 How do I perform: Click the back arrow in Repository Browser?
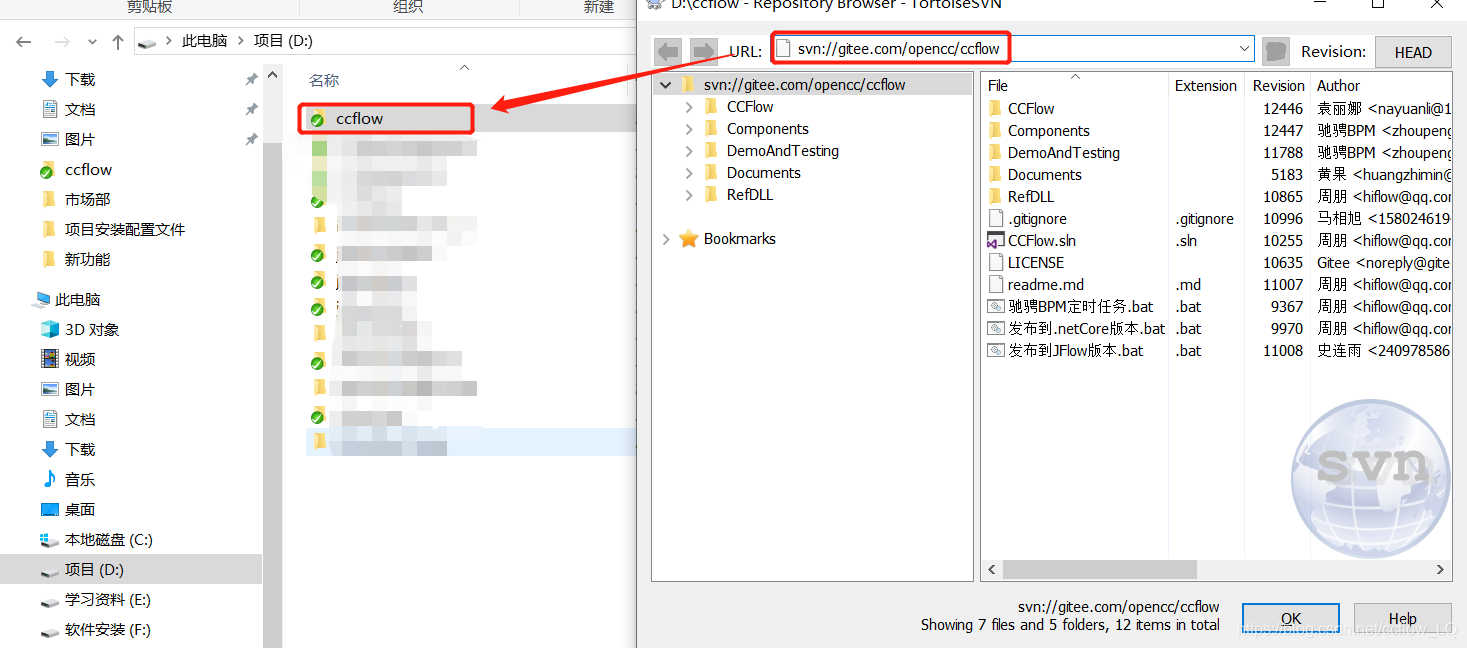[669, 51]
